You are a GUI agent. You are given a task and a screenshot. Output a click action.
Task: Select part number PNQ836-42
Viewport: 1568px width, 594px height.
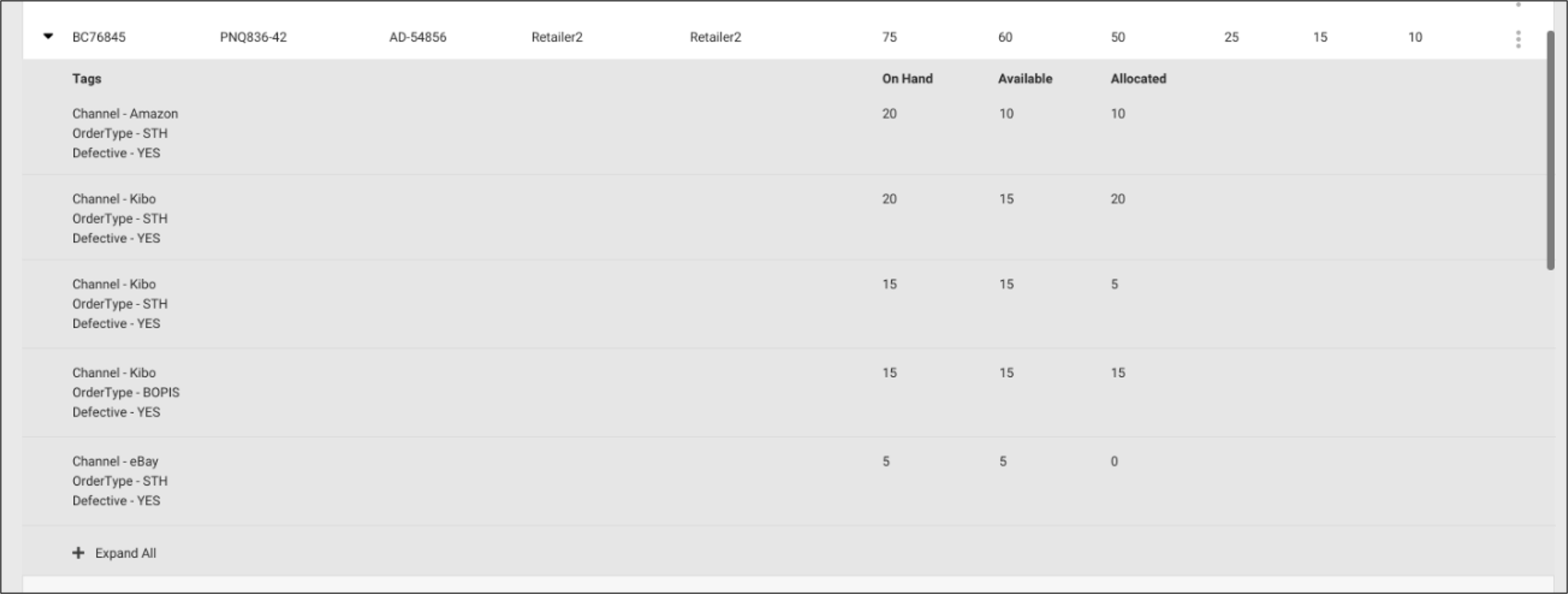pyautogui.click(x=253, y=37)
